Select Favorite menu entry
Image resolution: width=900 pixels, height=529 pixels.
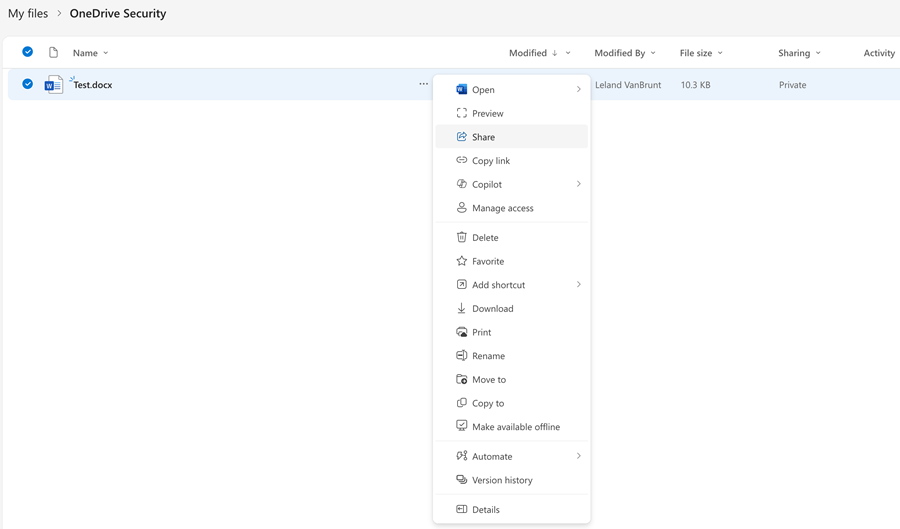click(511, 261)
